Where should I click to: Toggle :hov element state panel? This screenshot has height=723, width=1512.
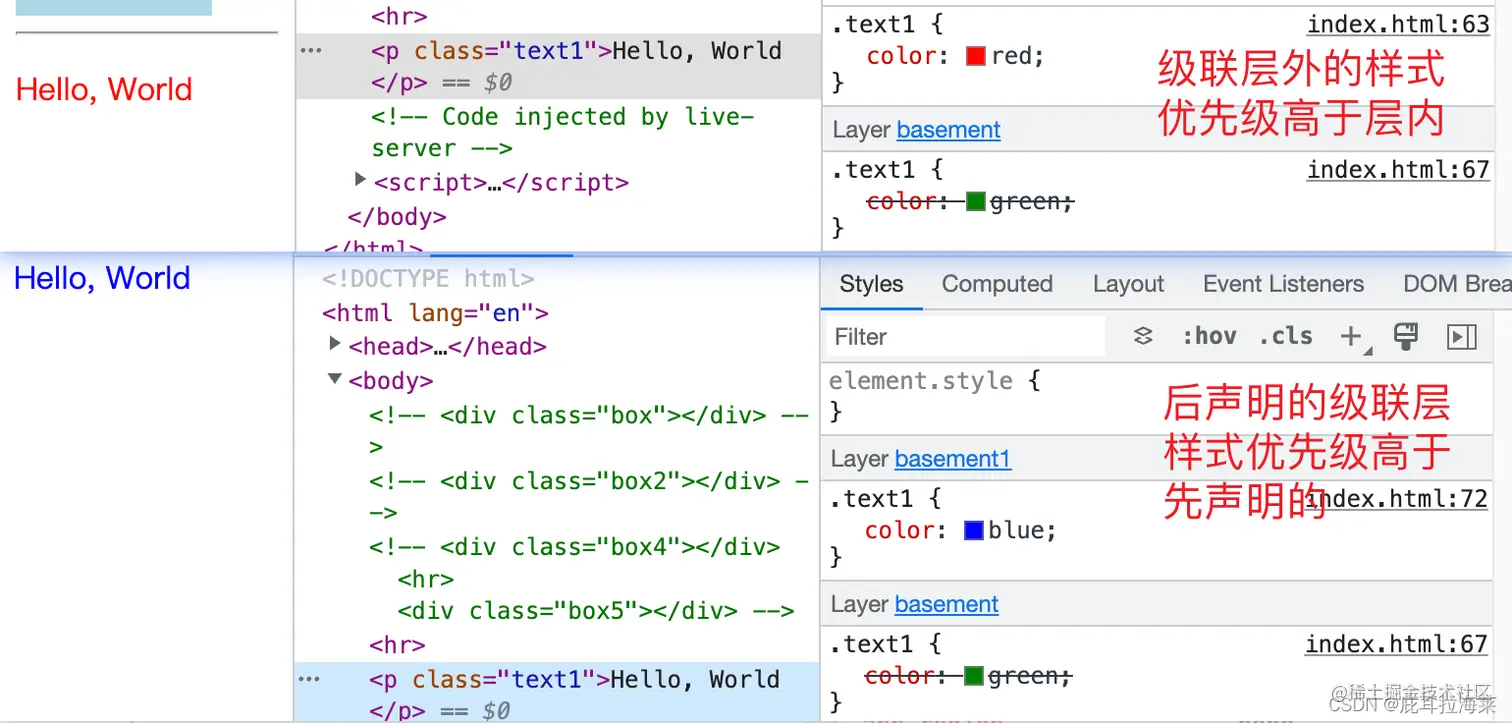pos(1208,337)
